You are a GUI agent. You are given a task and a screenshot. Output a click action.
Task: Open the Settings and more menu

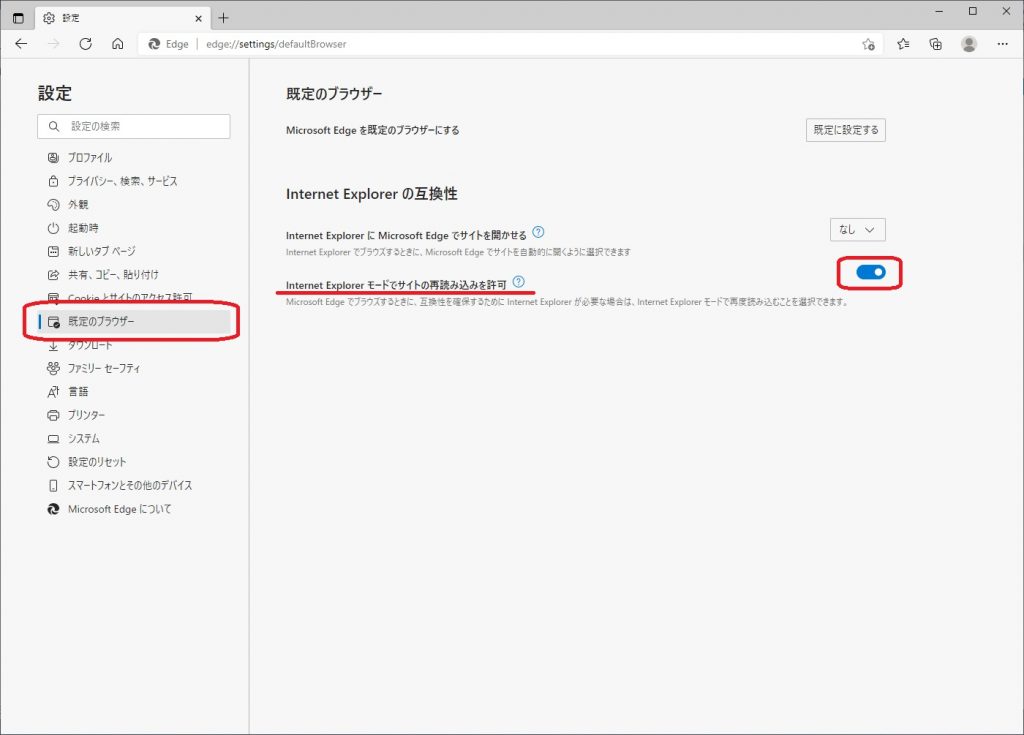1002,44
